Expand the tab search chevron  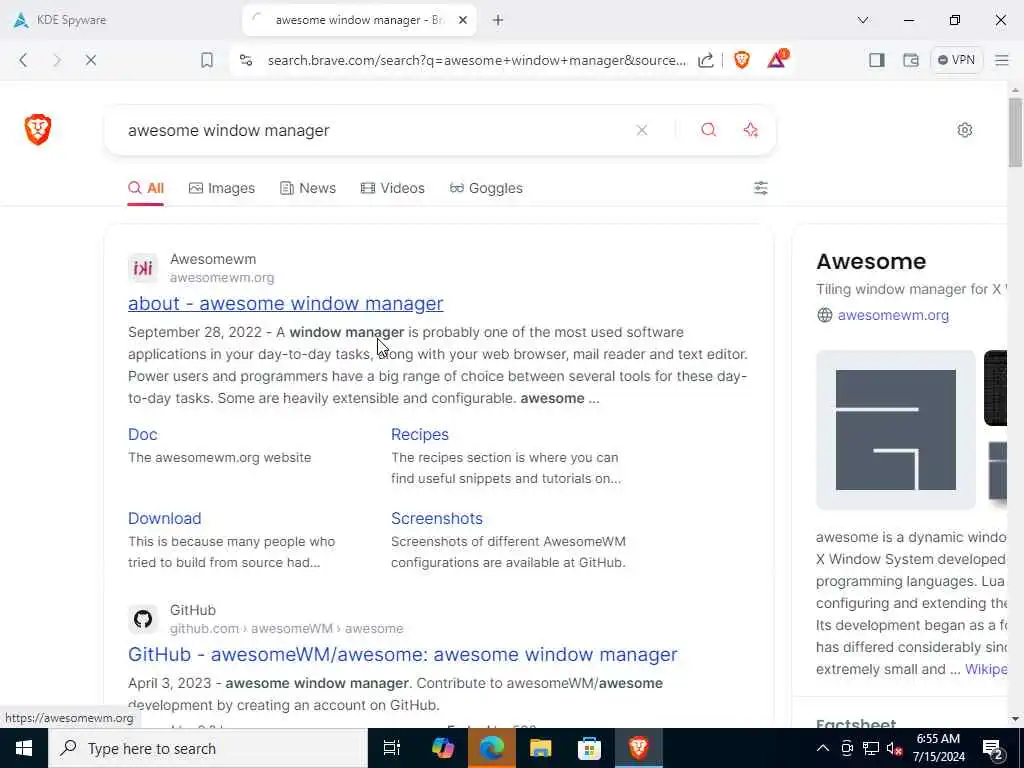coord(863,20)
